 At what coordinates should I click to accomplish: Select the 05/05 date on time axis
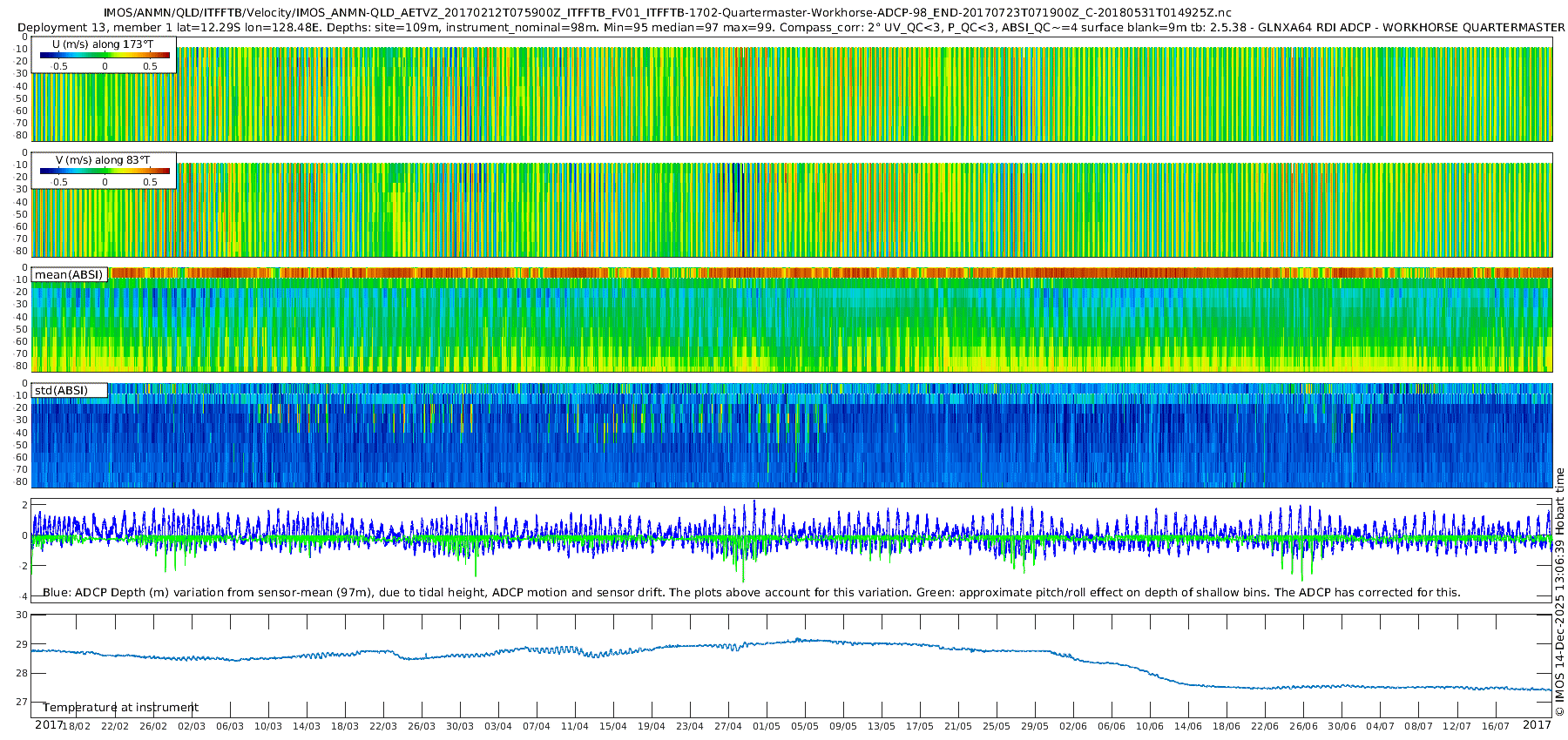[x=805, y=726]
